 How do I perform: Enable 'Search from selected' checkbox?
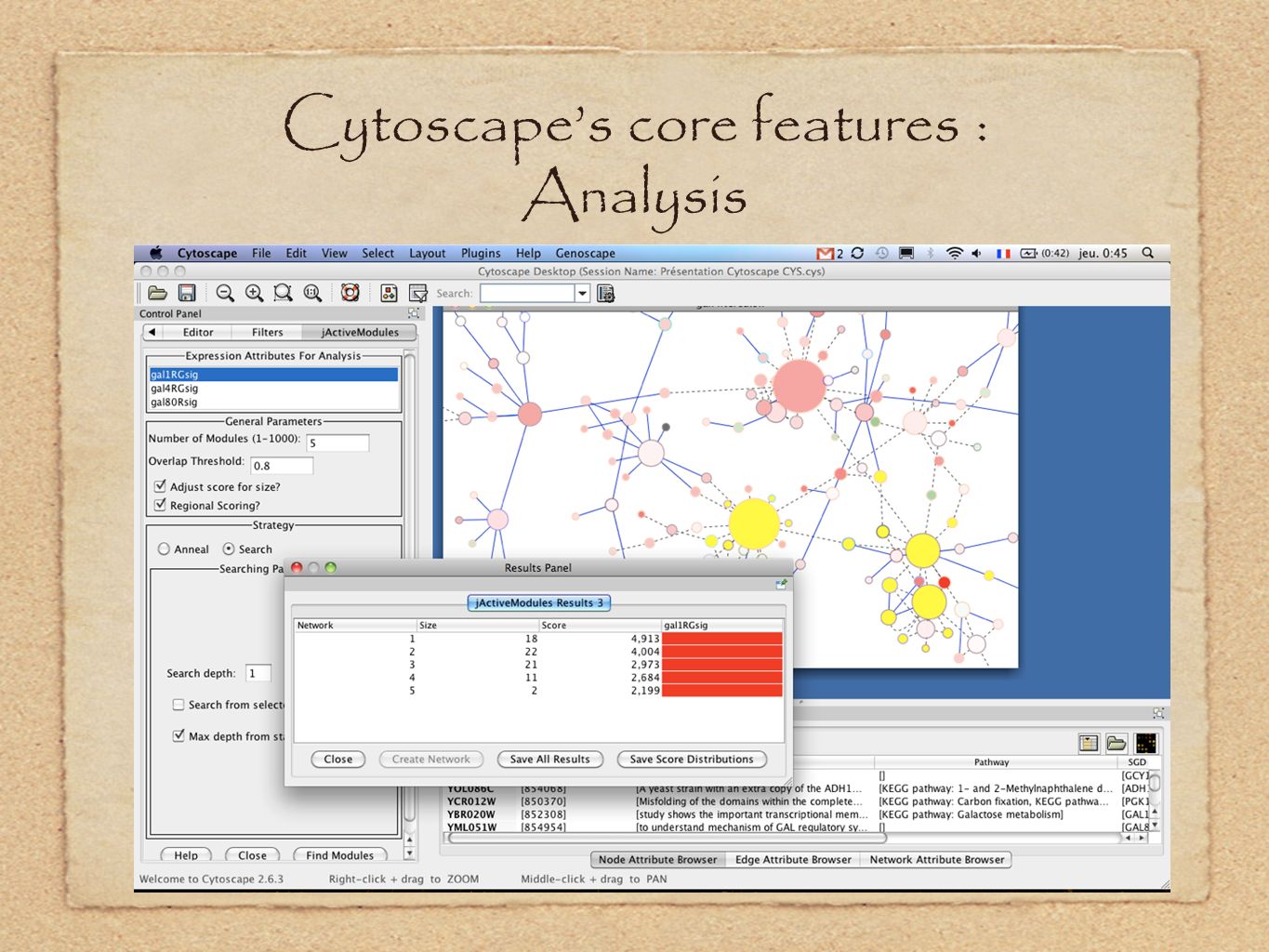coord(178,705)
